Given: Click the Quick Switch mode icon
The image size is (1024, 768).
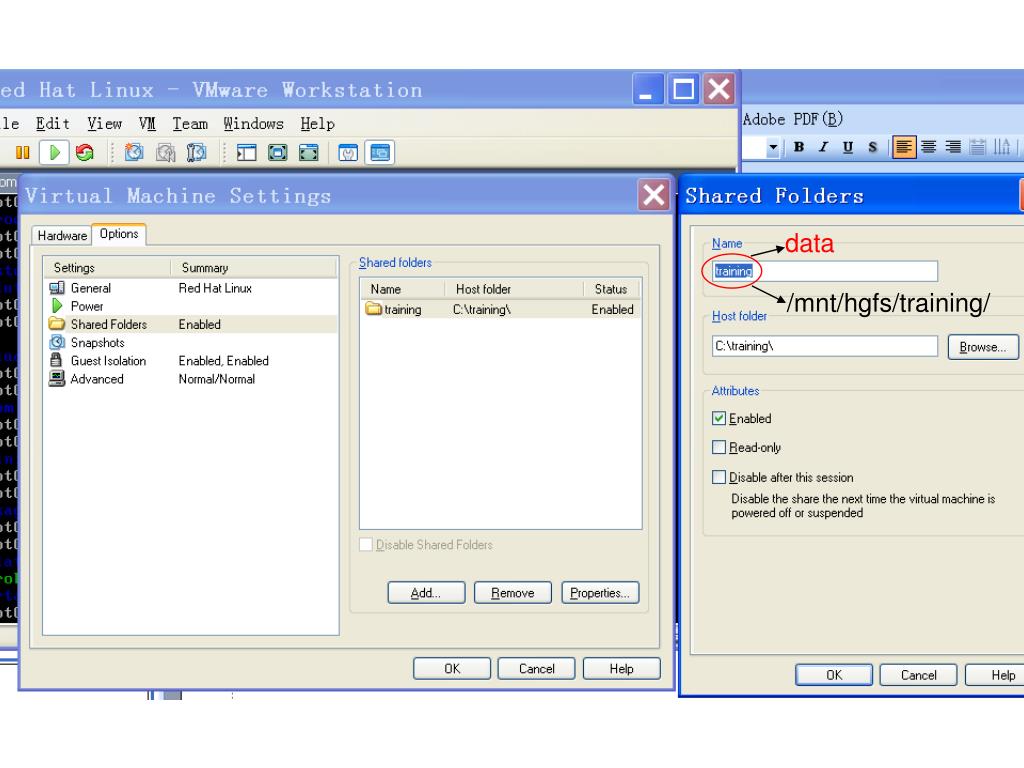Looking at the screenshot, I should pos(278,153).
